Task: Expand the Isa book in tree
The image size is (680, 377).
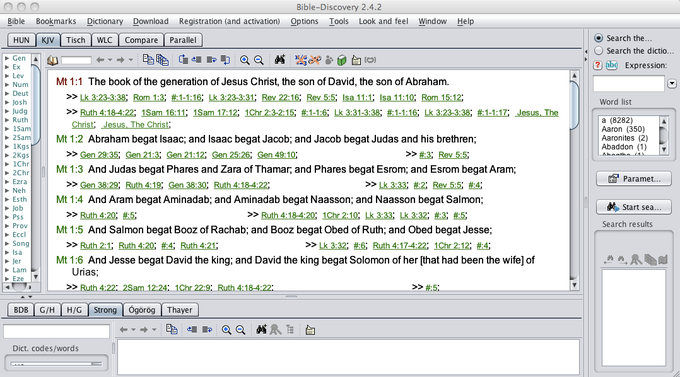Action: pyautogui.click(x=7, y=252)
